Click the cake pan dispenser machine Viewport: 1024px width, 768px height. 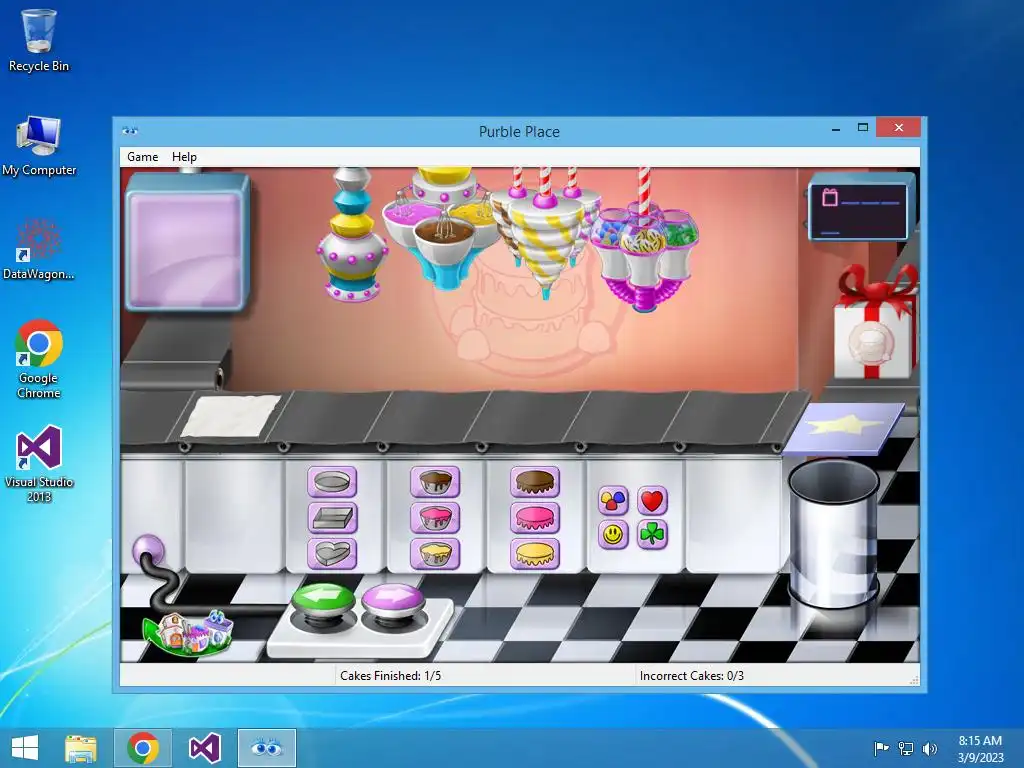[x=352, y=235]
